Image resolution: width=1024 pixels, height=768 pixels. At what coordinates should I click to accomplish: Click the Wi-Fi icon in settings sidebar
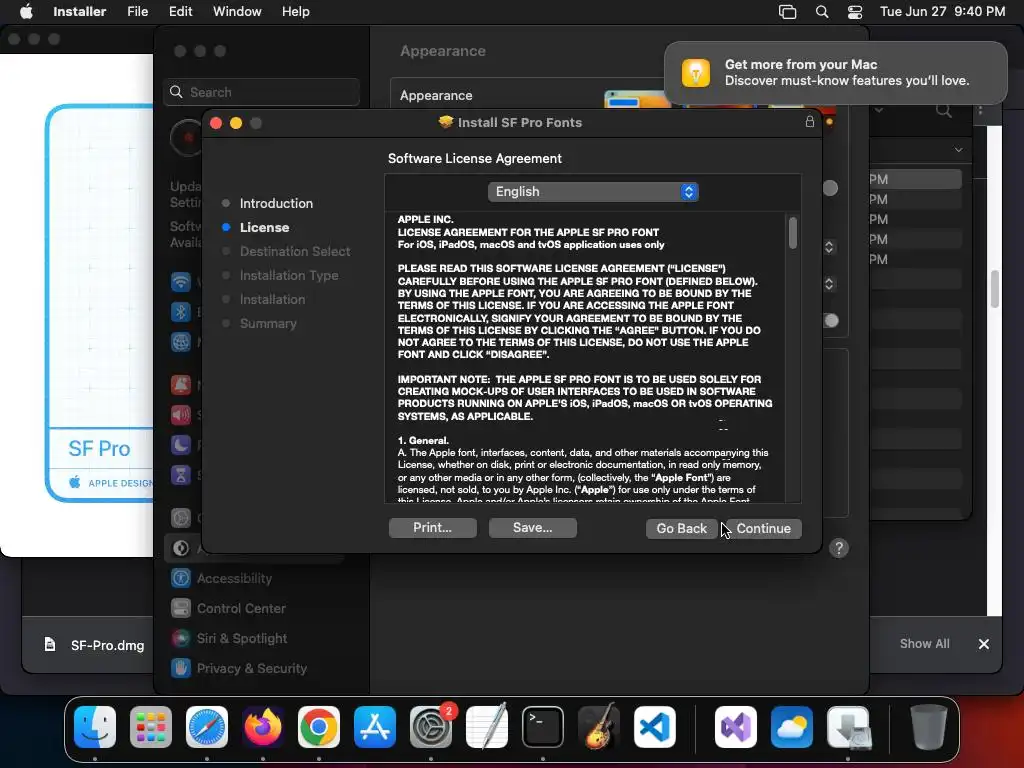pyautogui.click(x=181, y=282)
